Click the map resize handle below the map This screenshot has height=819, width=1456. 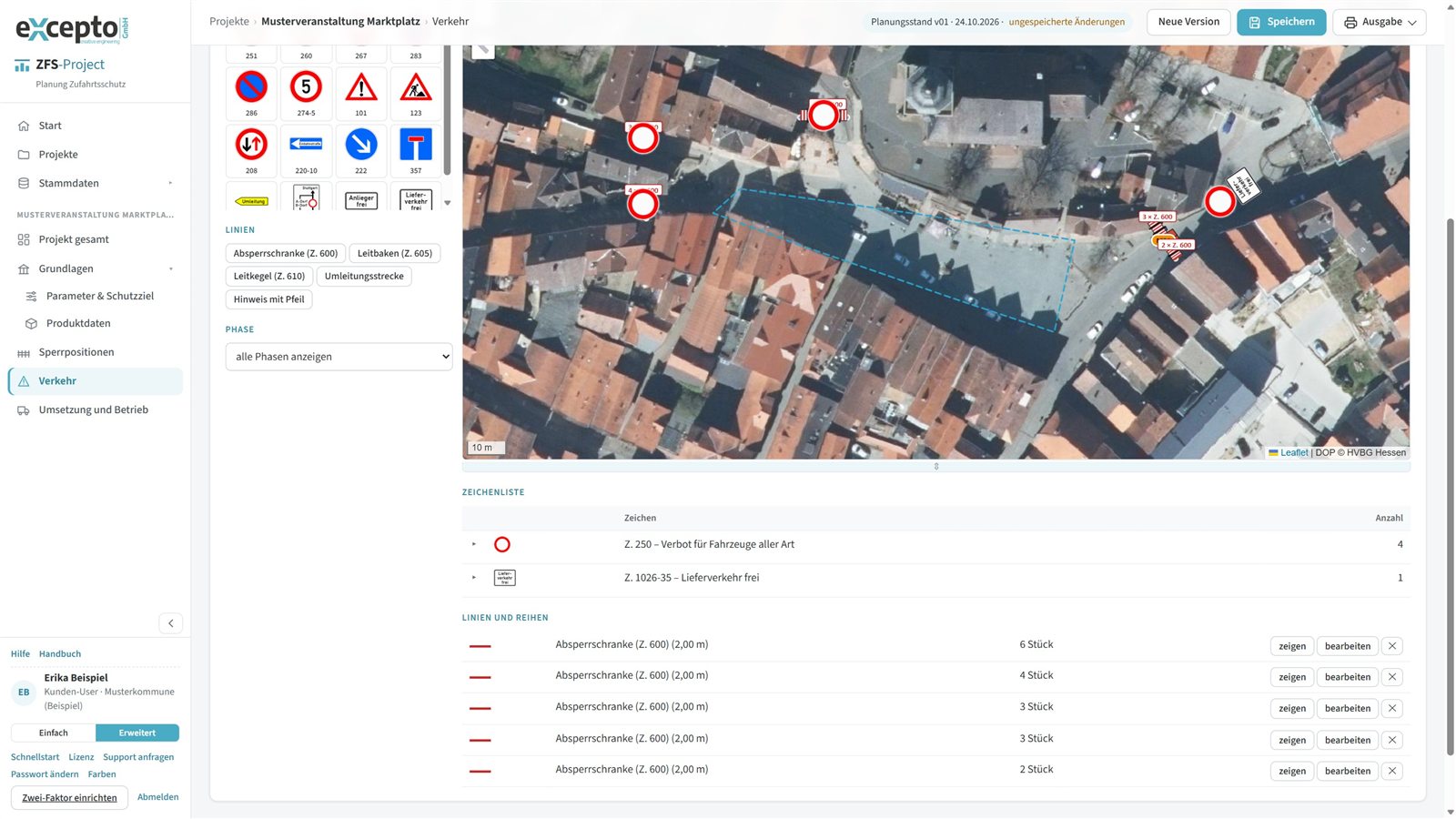coord(936,466)
